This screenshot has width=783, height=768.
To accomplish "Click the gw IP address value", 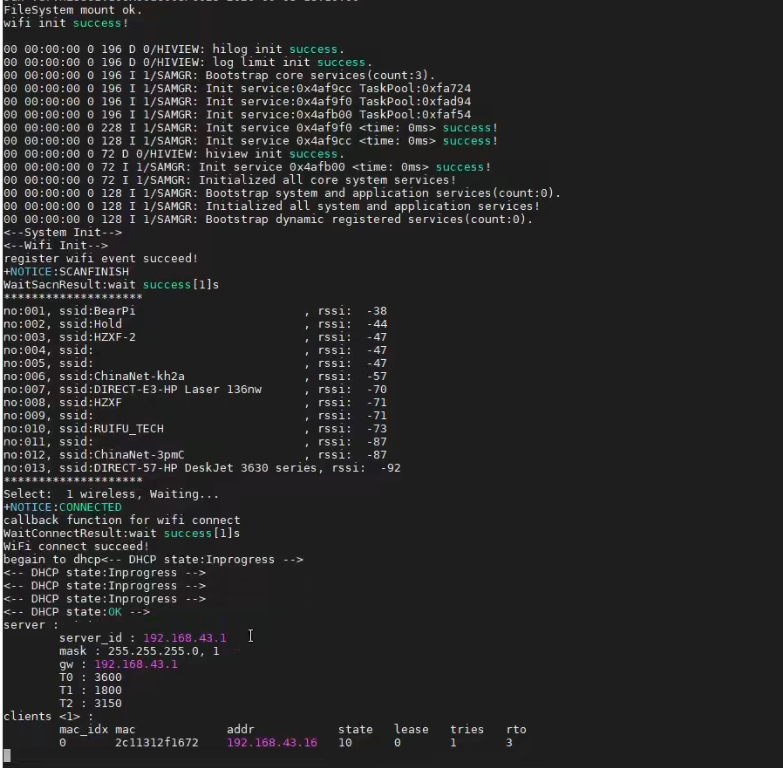I will coord(135,664).
